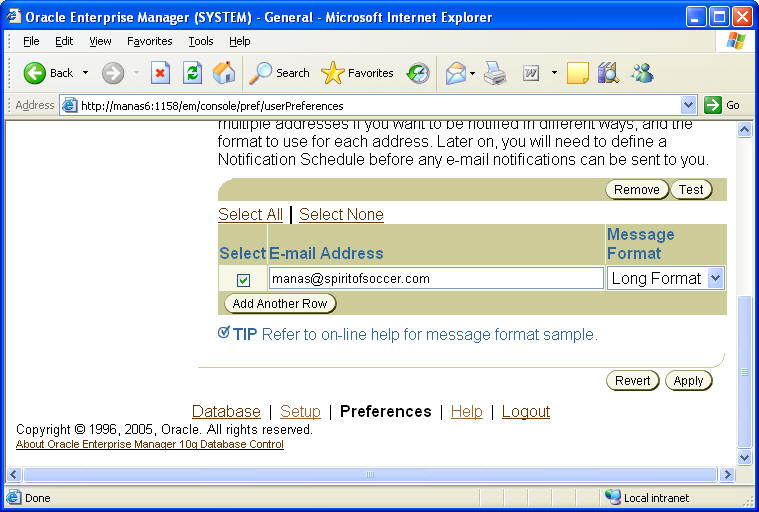This screenshot has height=512, width=759.
Task: Click the Research books icon
Action: click(x=608, y=73)
